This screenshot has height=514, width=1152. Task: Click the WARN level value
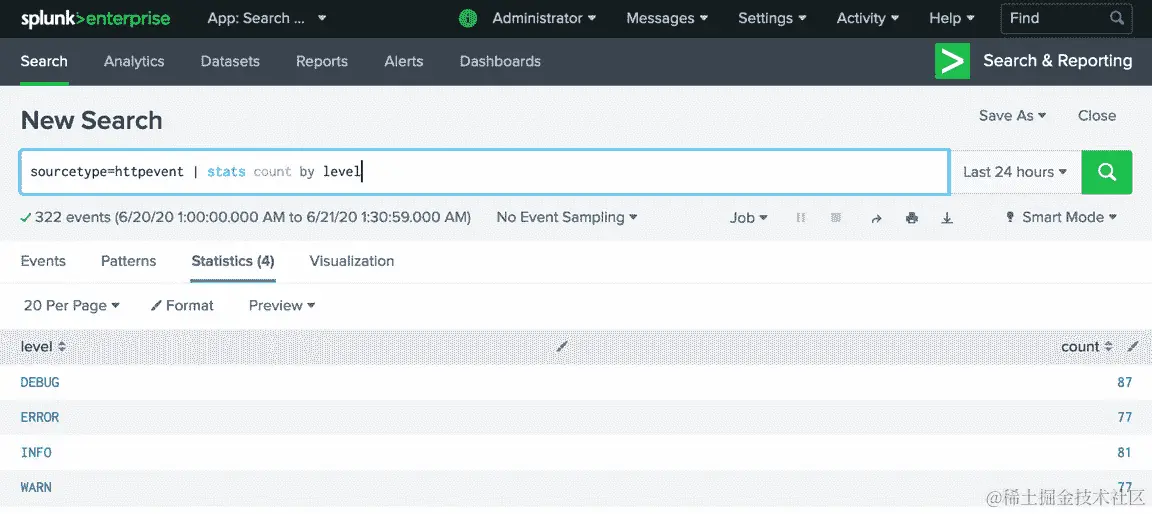[36, 487]
